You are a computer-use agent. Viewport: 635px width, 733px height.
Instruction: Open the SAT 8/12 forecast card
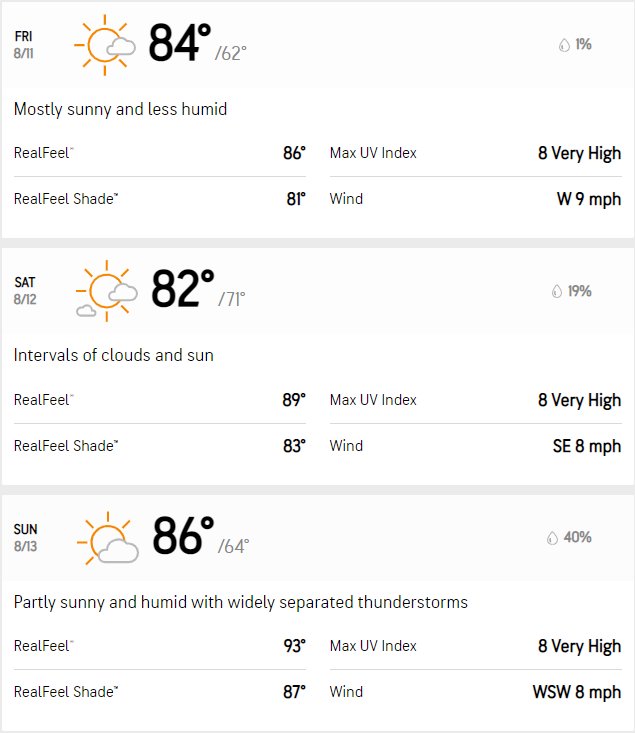coord(318,366)
